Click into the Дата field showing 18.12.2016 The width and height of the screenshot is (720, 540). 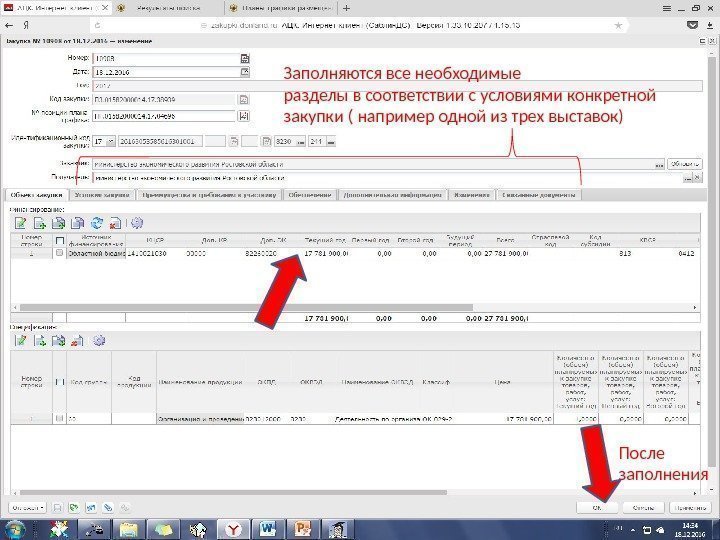tap(166, 72)
